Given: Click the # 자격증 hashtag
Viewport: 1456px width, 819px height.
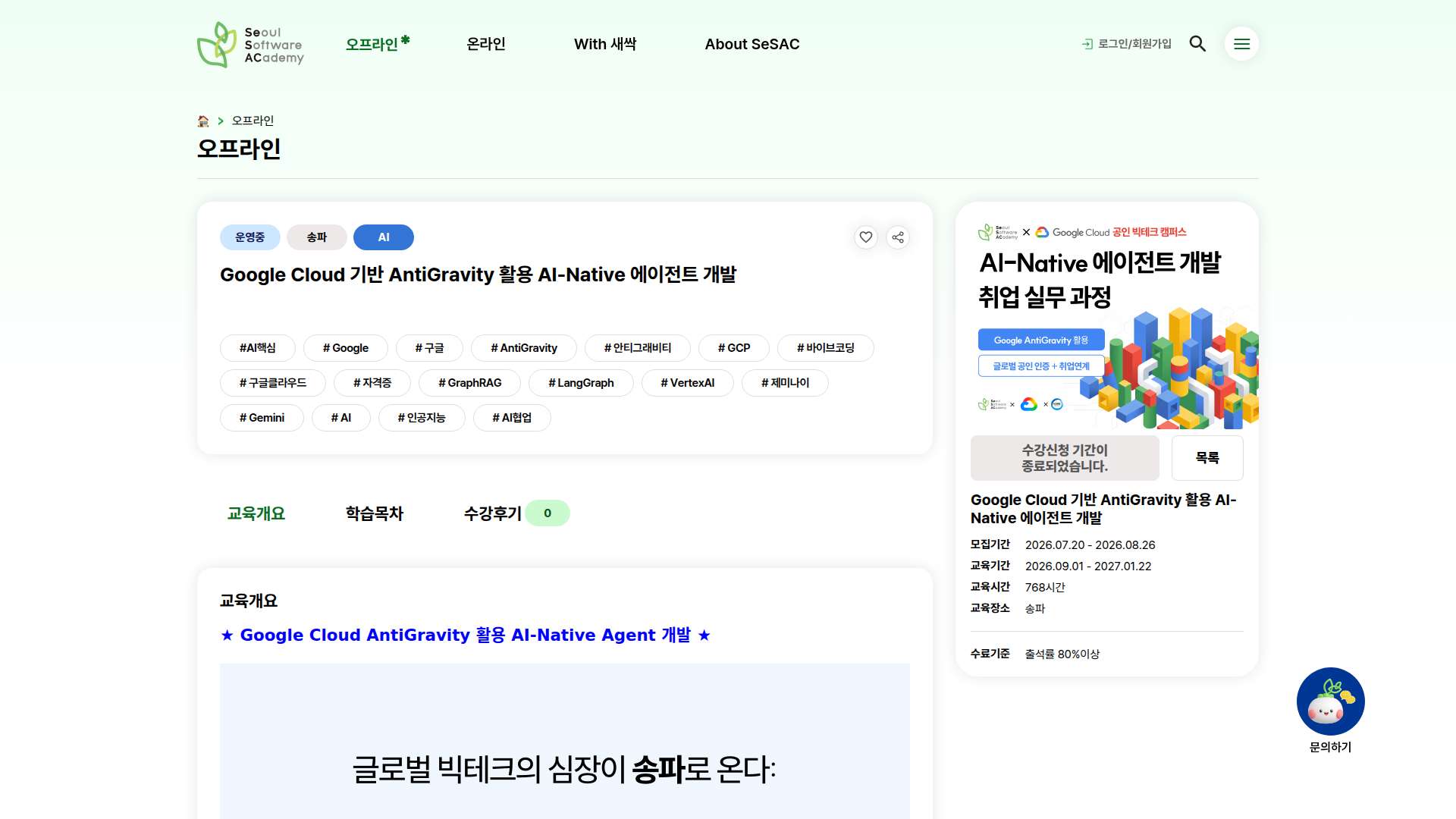Looking at the screenshot, I should point(372,383).
